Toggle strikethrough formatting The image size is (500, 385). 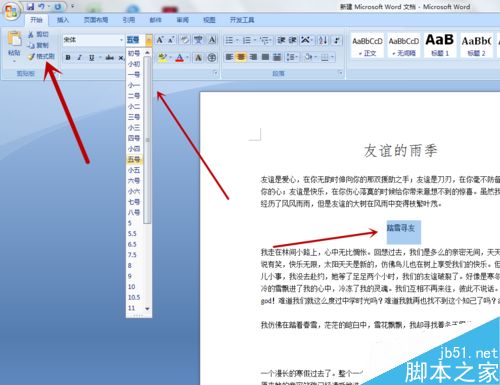click(110, 58)
